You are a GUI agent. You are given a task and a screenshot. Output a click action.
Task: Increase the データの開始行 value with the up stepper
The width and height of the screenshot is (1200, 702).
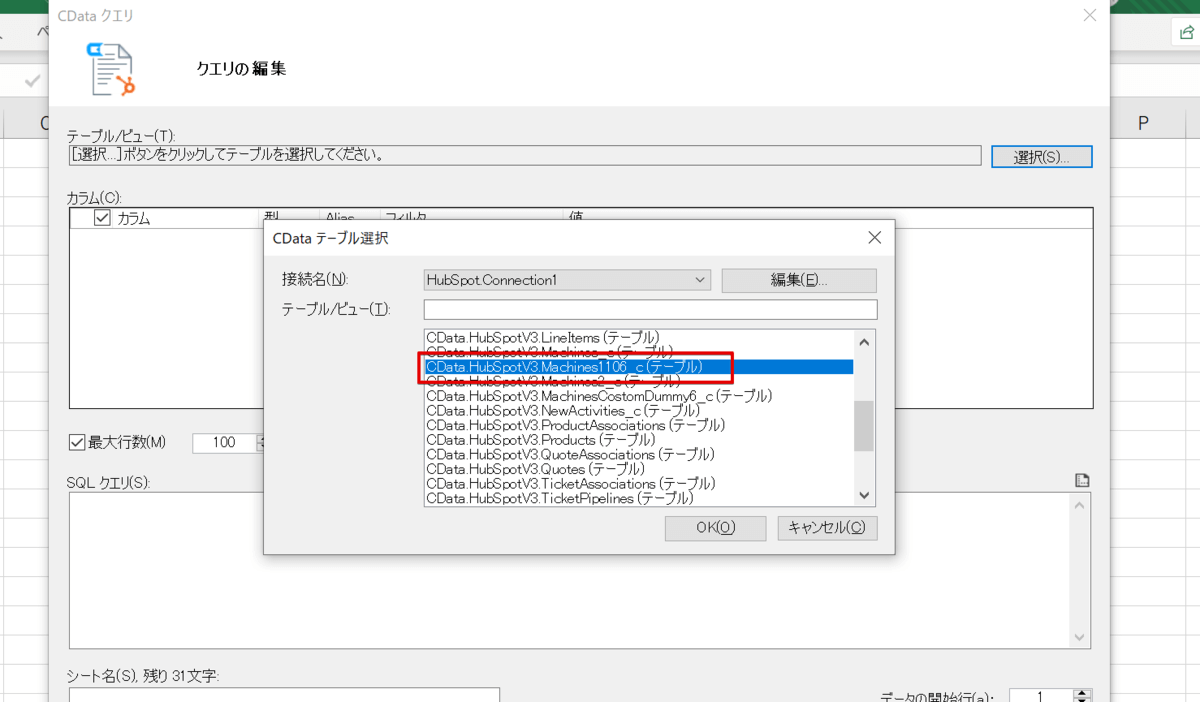click(x=1081, y=693)
